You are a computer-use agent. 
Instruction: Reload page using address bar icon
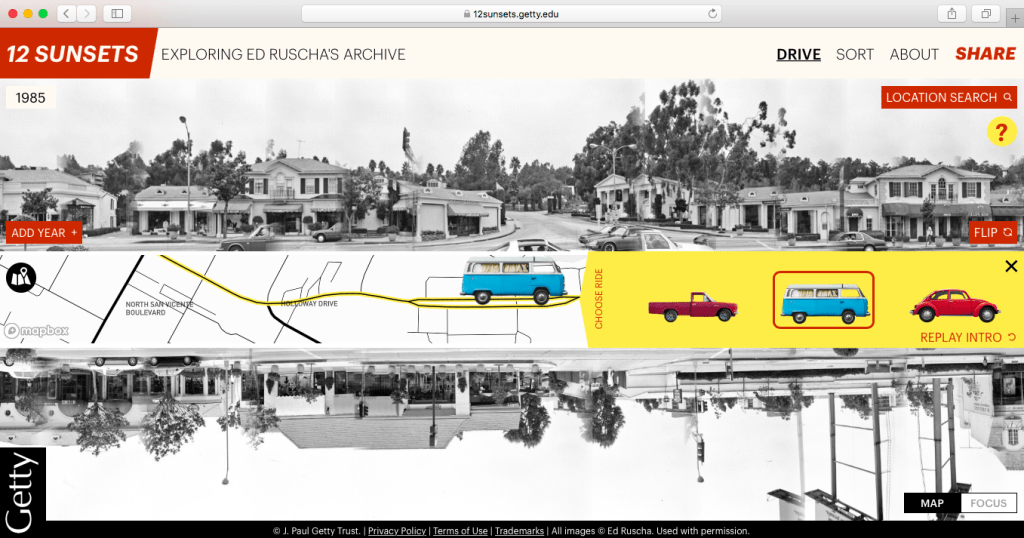712,13
